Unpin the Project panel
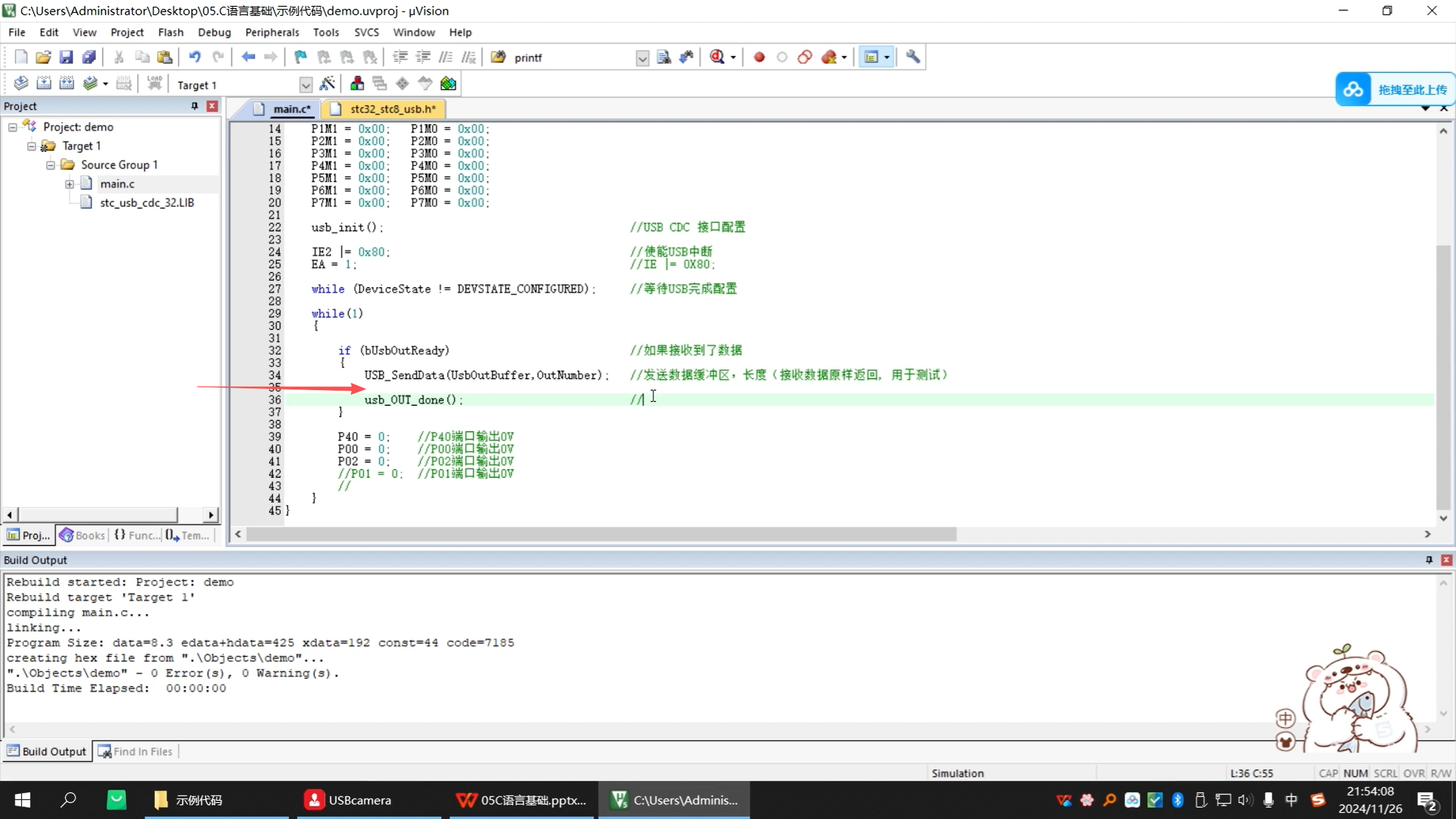 [194, 106]
